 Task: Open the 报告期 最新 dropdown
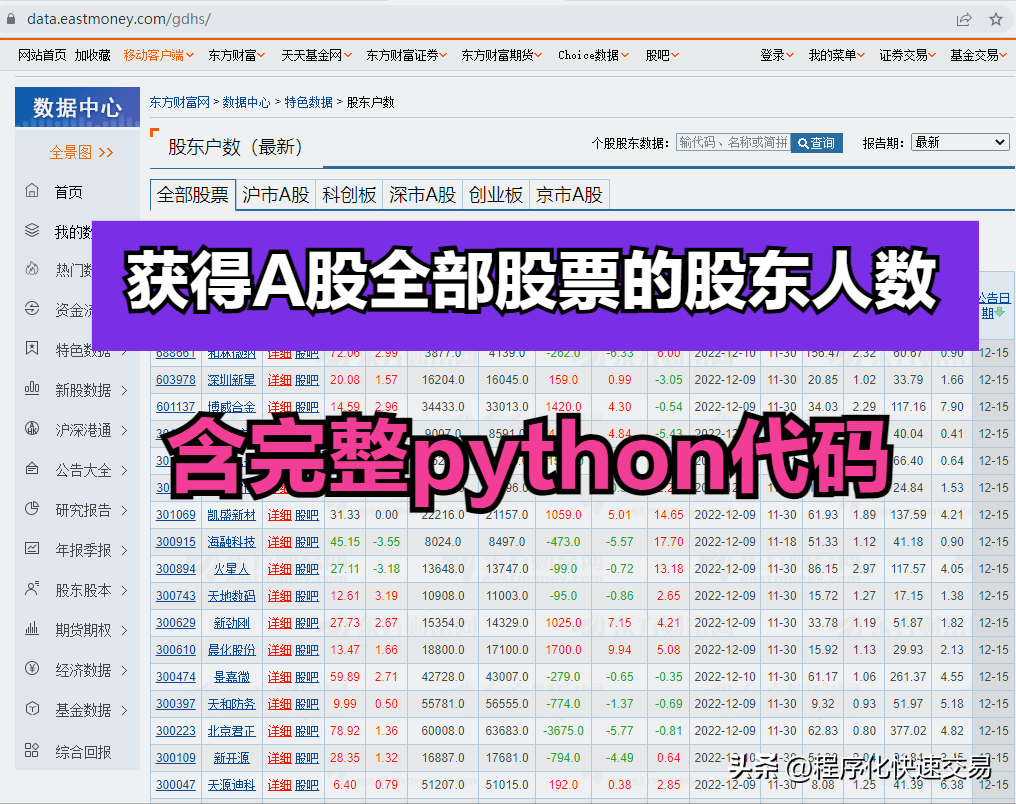pyautogui.click(x=960, y=143)
